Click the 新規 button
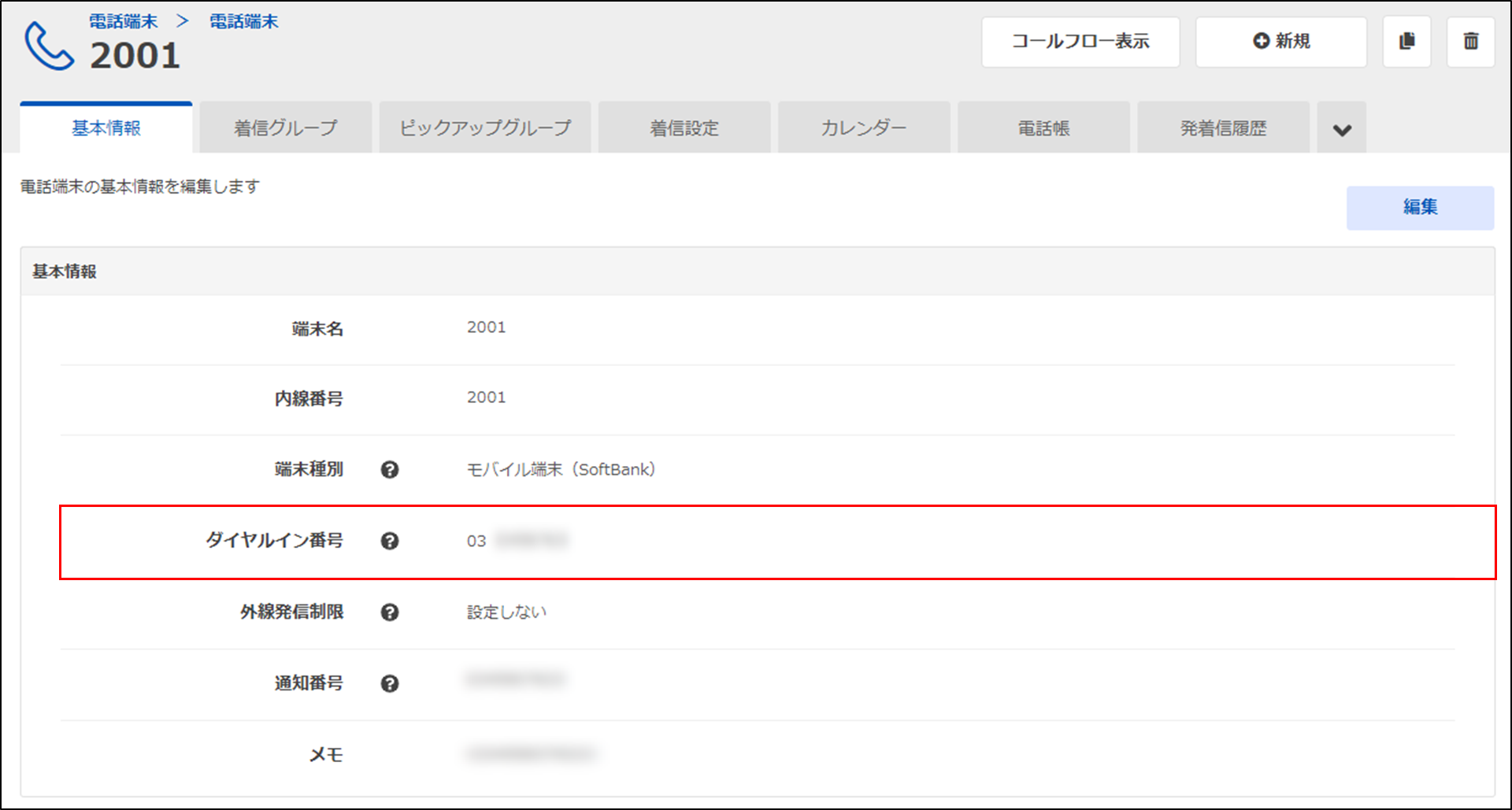 (x=1280, y=42)
